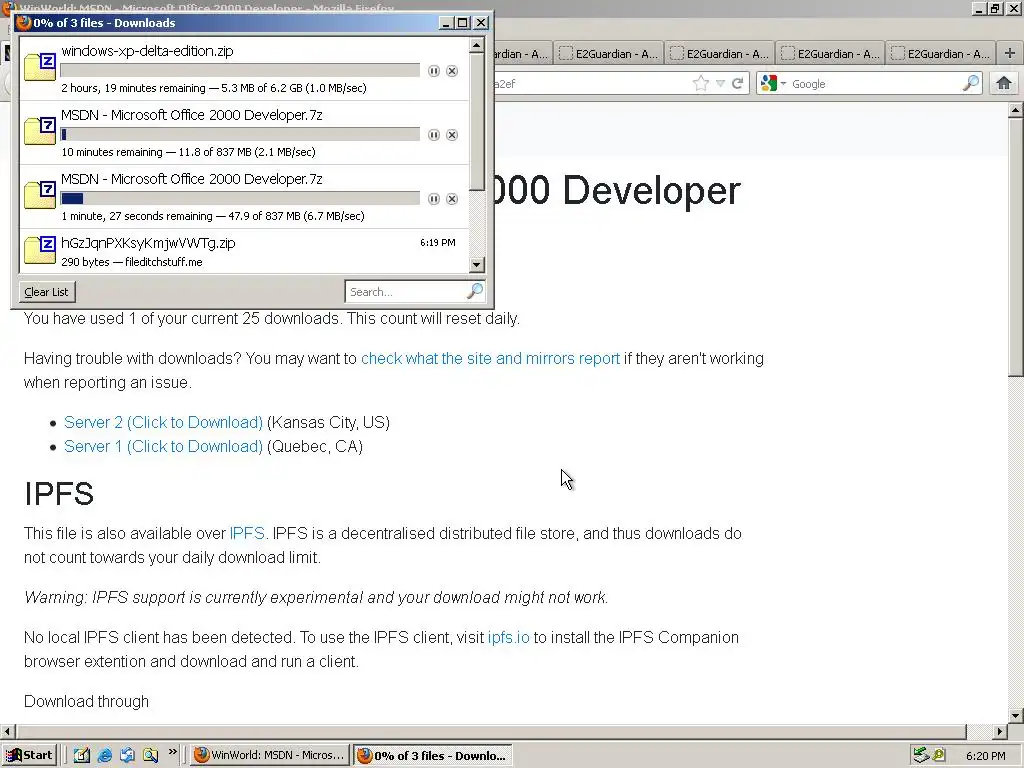
Task: Click the Downloads list scroll up arrow
Action: click(x=477, y=45)
